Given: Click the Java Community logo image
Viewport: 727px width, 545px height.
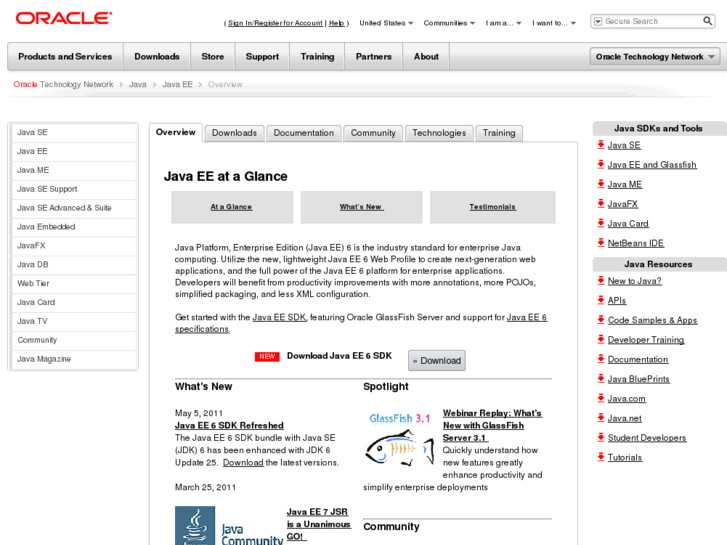Looking at the screenshot, I should 229,526.
